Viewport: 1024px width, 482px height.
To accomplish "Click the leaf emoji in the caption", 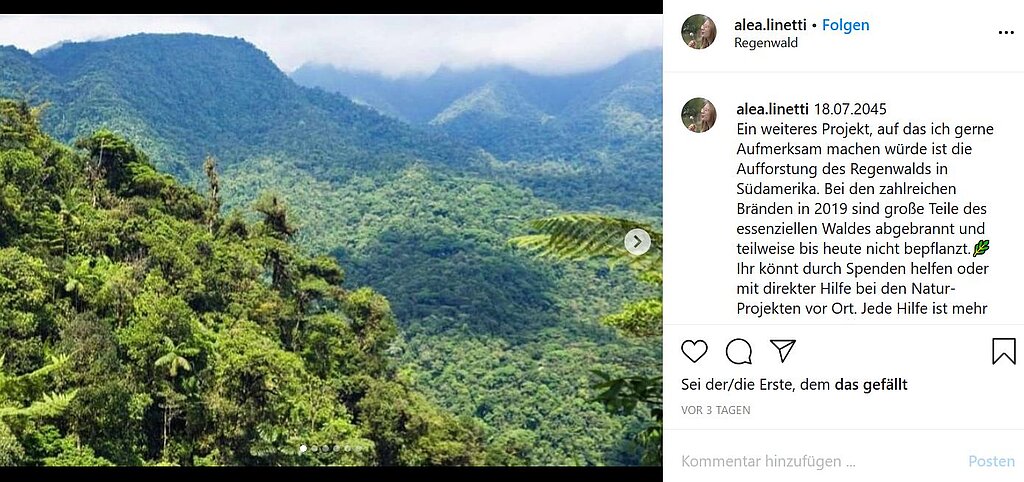I will tap(981, 248).
